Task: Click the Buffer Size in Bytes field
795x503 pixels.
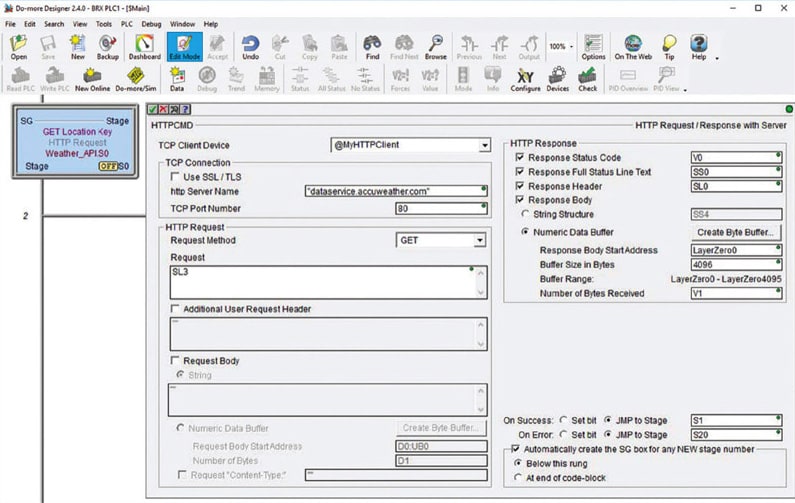Action: click(x=736, y=264)
